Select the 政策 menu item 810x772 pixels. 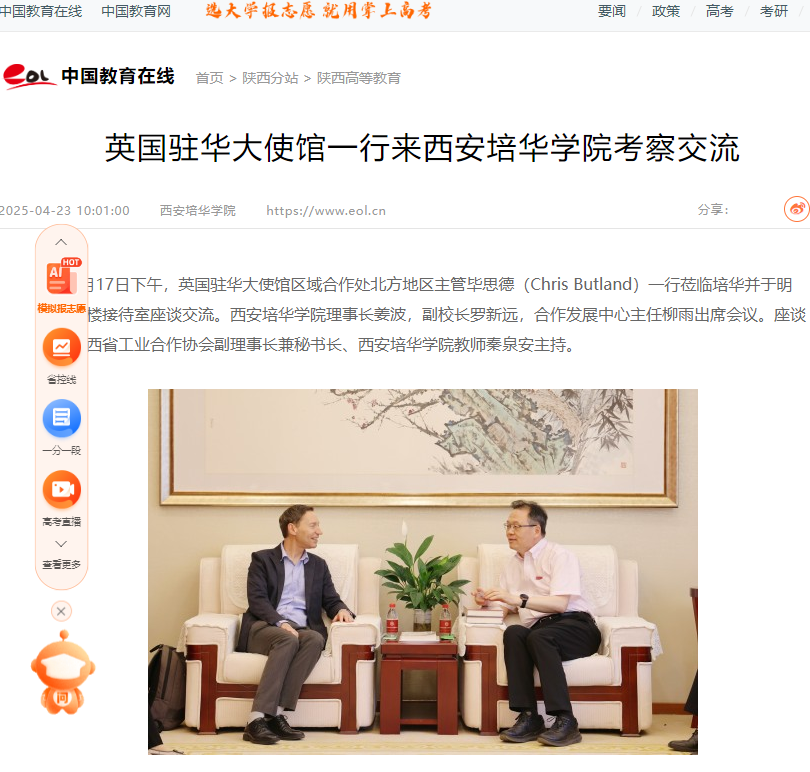(665, 11)
